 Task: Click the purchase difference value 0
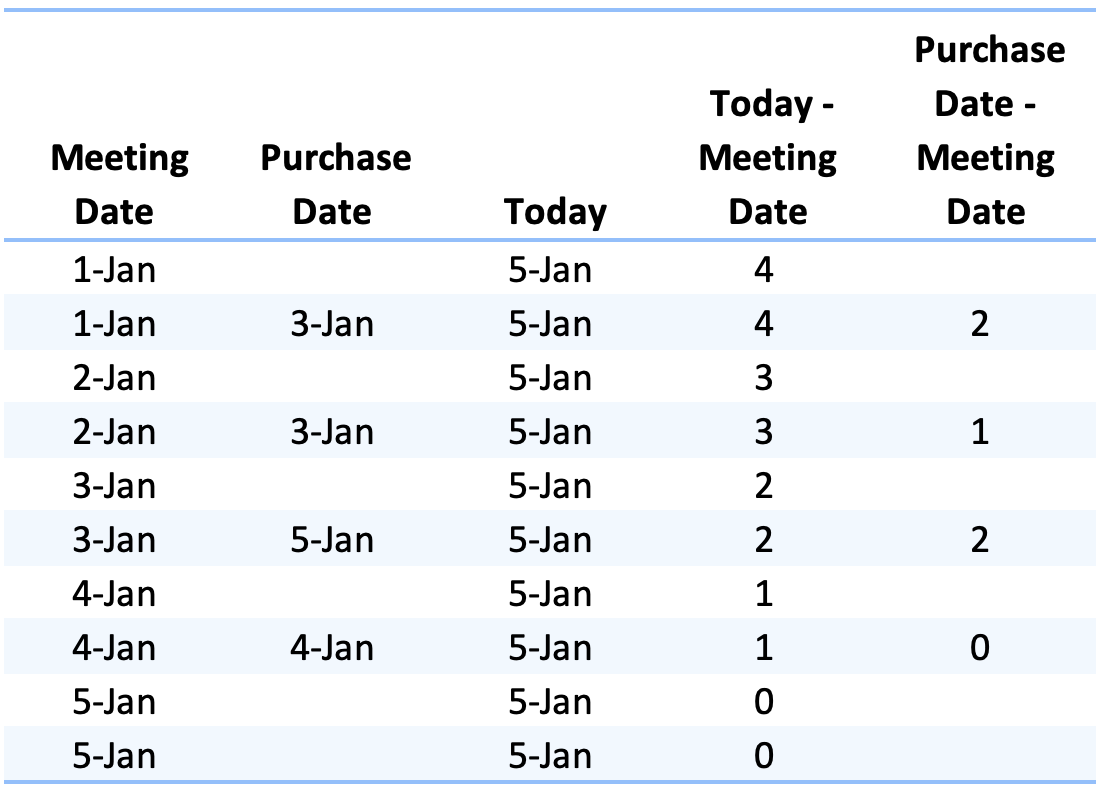coord(980,647)
